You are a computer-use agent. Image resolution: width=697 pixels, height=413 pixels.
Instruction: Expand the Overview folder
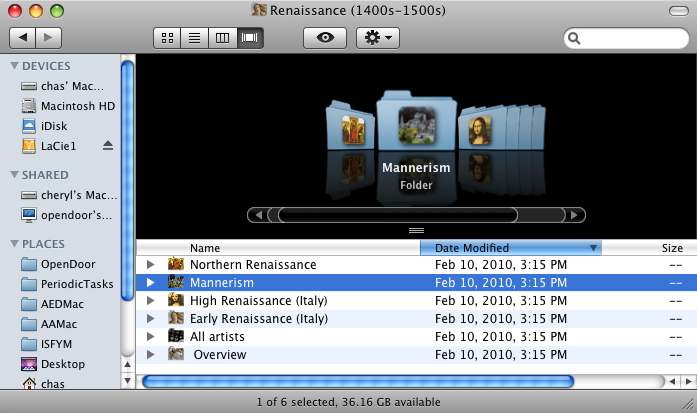pyautogui.click(x=151, y=355)
